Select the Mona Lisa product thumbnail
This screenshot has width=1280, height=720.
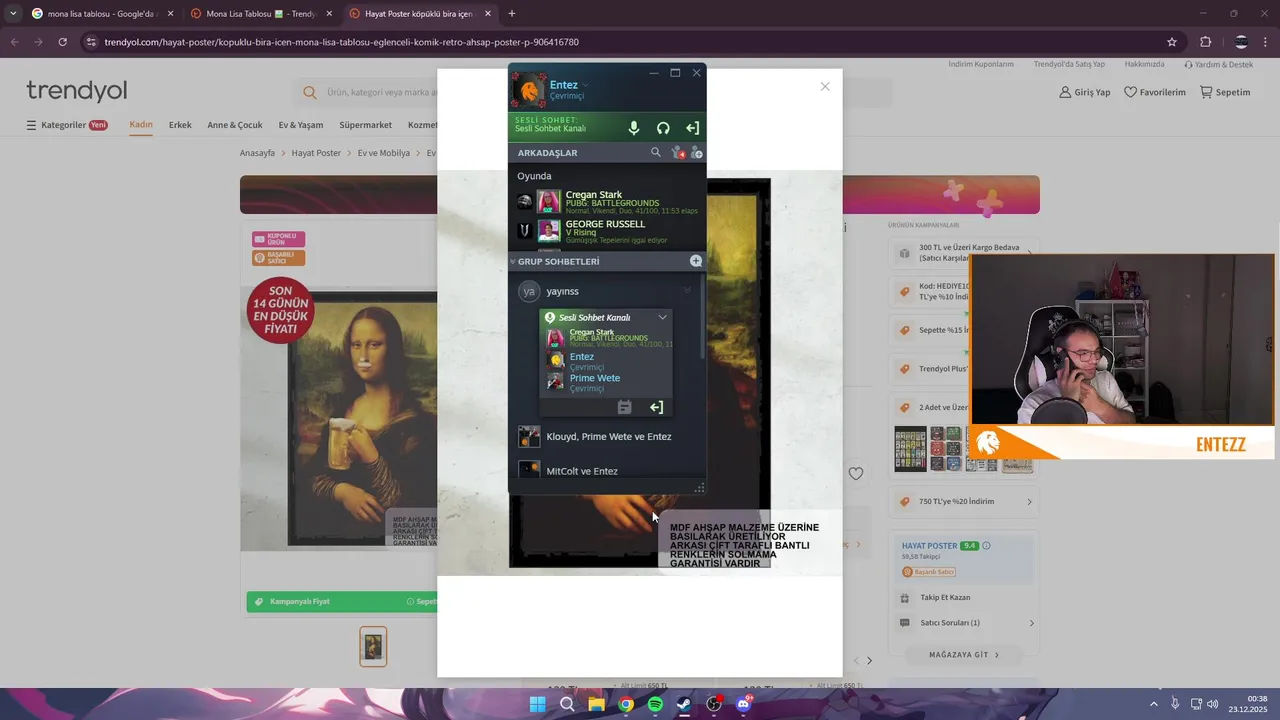[x=373, y=647]
